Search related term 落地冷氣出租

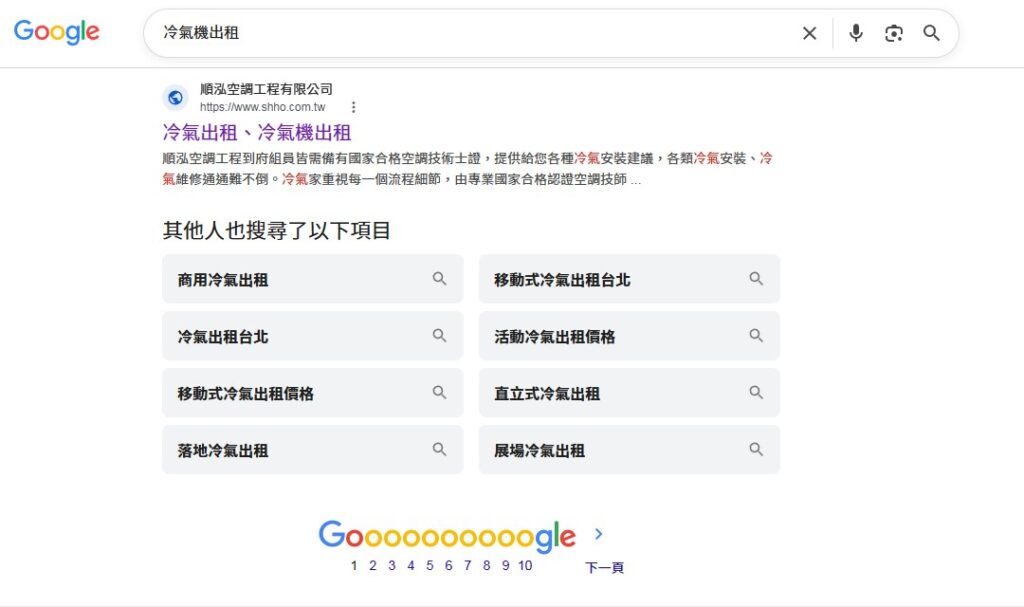coord(313,450)
